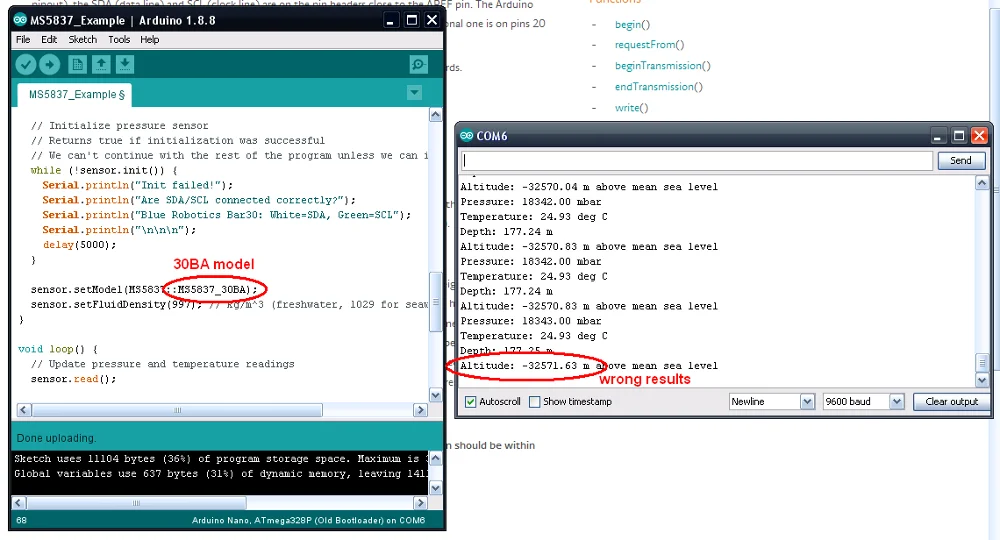Screen dimensions: 1000x540
Task: Click the begin() link in webpage
Action: 632,24
